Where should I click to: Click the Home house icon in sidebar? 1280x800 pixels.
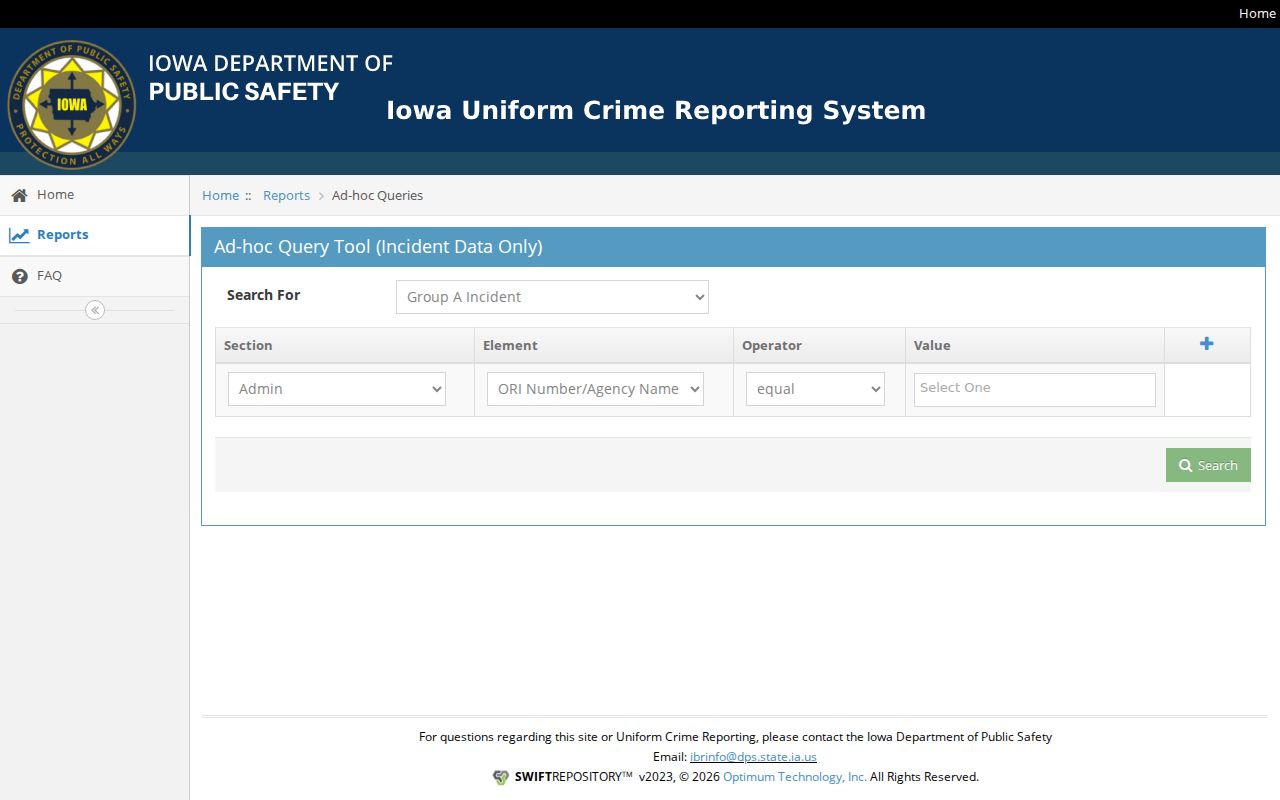19,196
